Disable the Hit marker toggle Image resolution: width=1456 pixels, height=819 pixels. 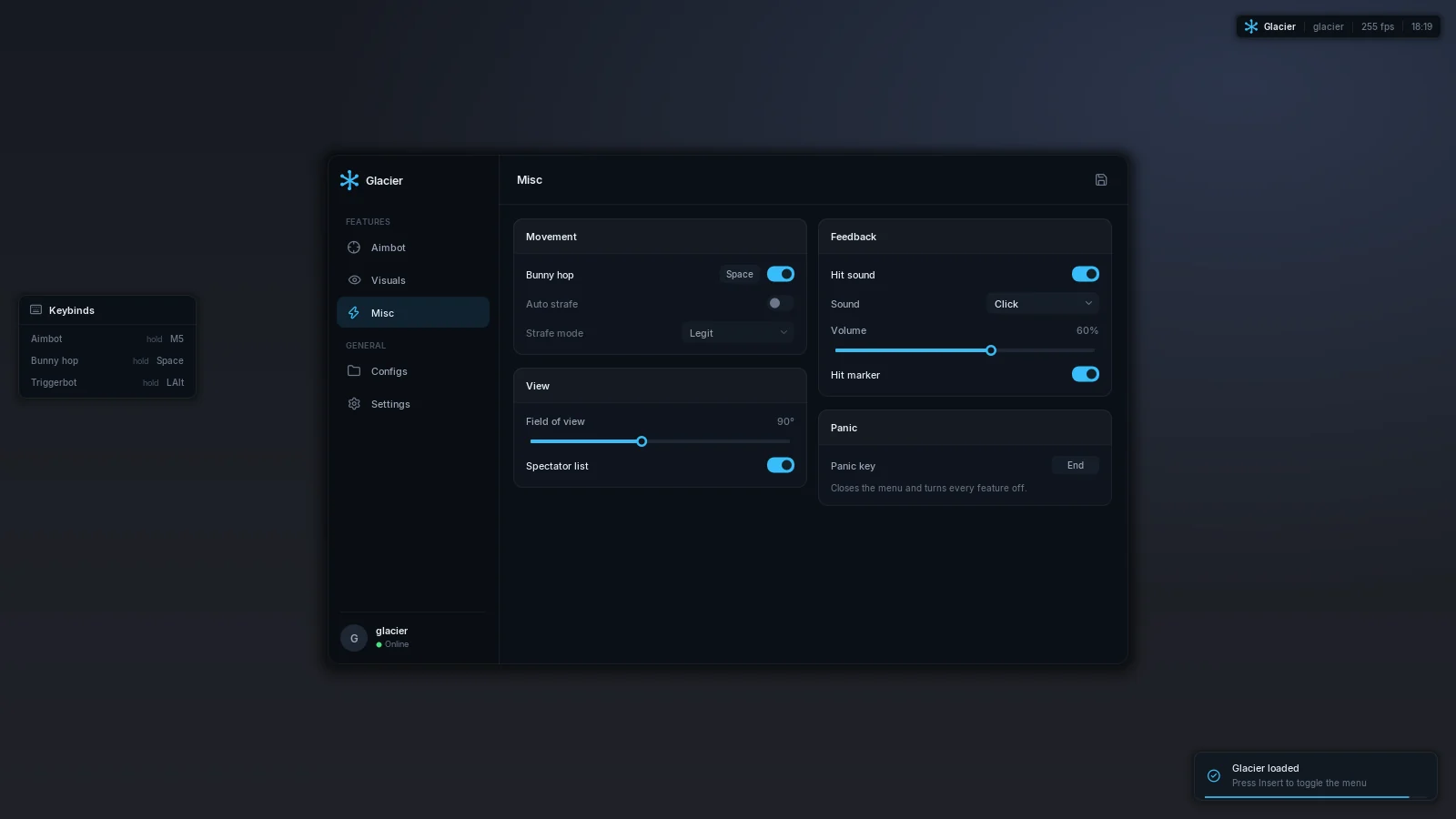pyautogui.click(x=1086, y=374)
